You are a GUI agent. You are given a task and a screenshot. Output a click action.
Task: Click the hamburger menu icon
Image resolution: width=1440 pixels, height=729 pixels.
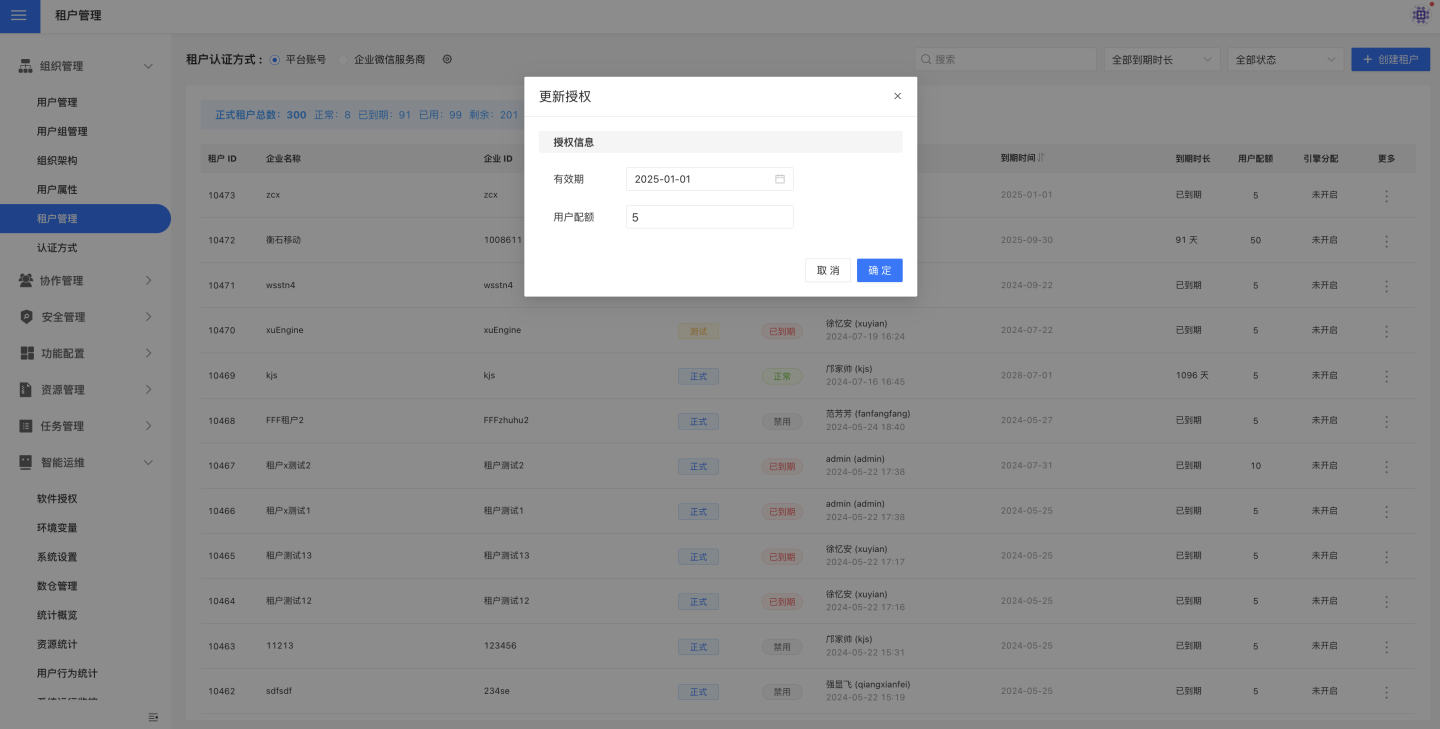19,15
